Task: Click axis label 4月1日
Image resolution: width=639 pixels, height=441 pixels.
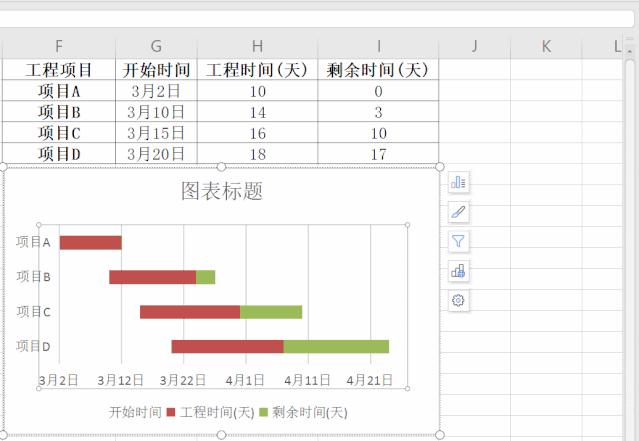Action: pyautogui.click(x=245, y=380)
